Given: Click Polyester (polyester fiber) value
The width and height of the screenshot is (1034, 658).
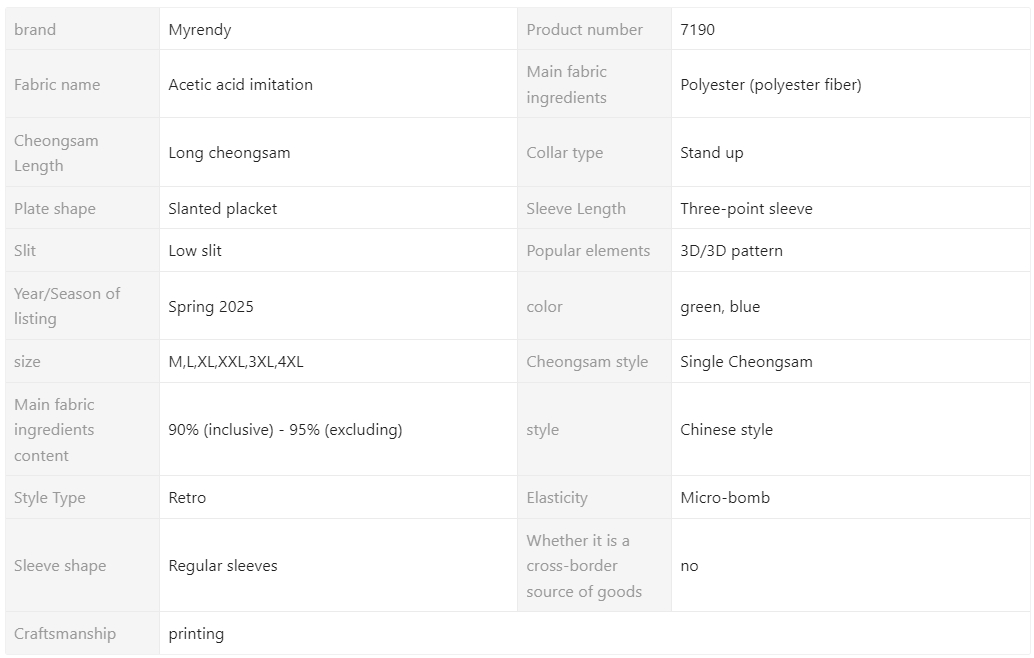Looking at the screenshot, I should (x=771, y=84).
